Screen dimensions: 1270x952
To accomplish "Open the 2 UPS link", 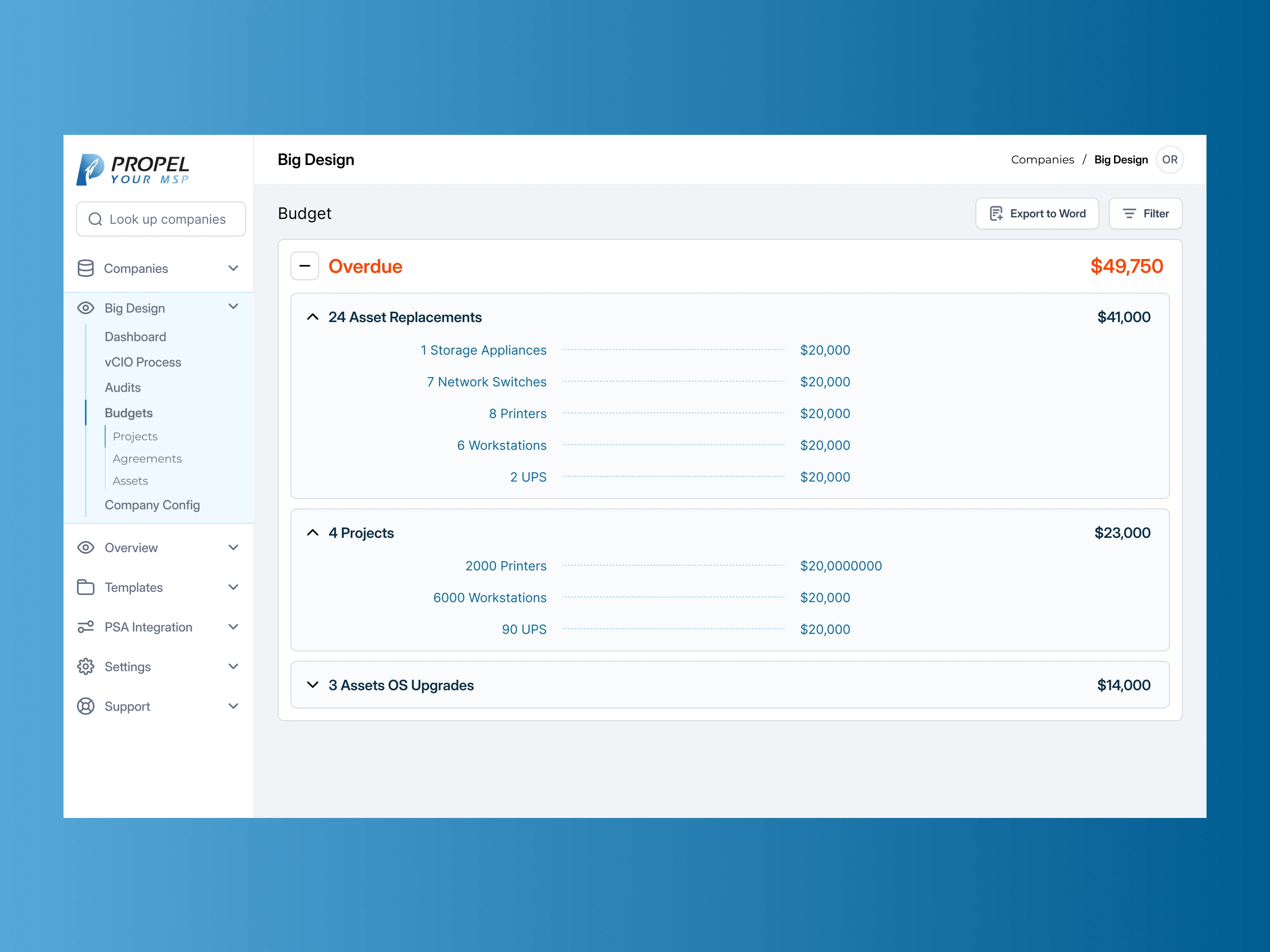I will pyautogui.click(x=528, y=477).
